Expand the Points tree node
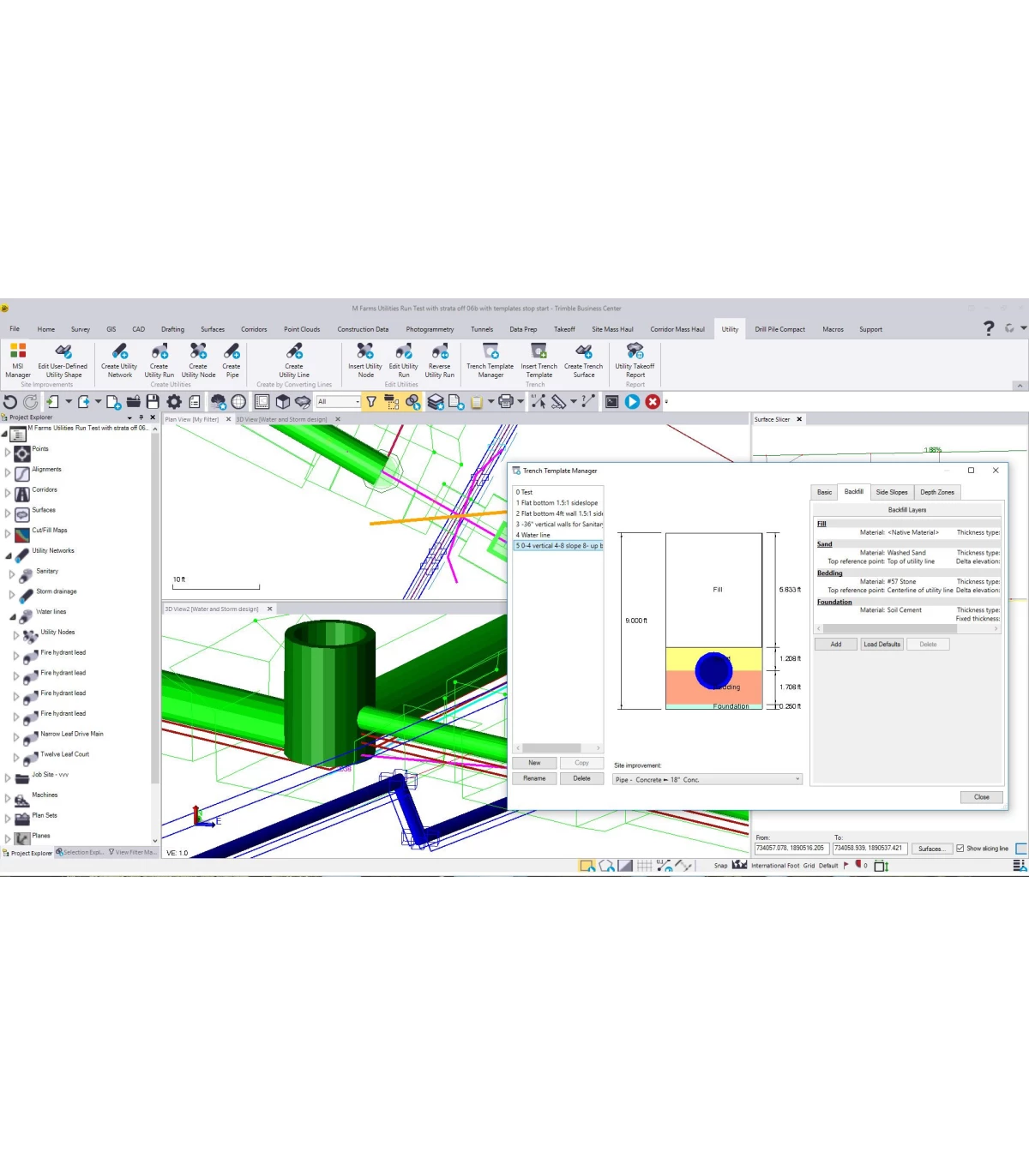 point(8,452)
